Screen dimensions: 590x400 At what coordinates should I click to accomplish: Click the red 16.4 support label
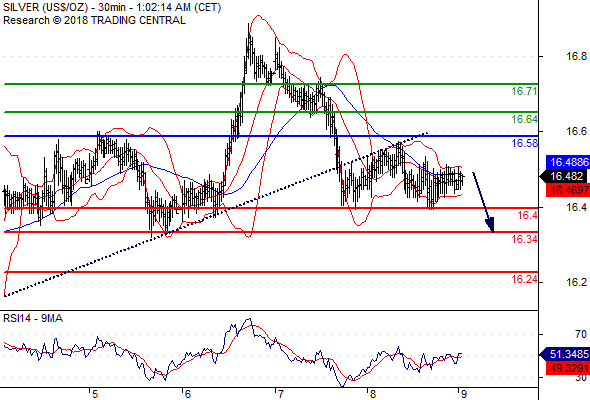point(528,215)
